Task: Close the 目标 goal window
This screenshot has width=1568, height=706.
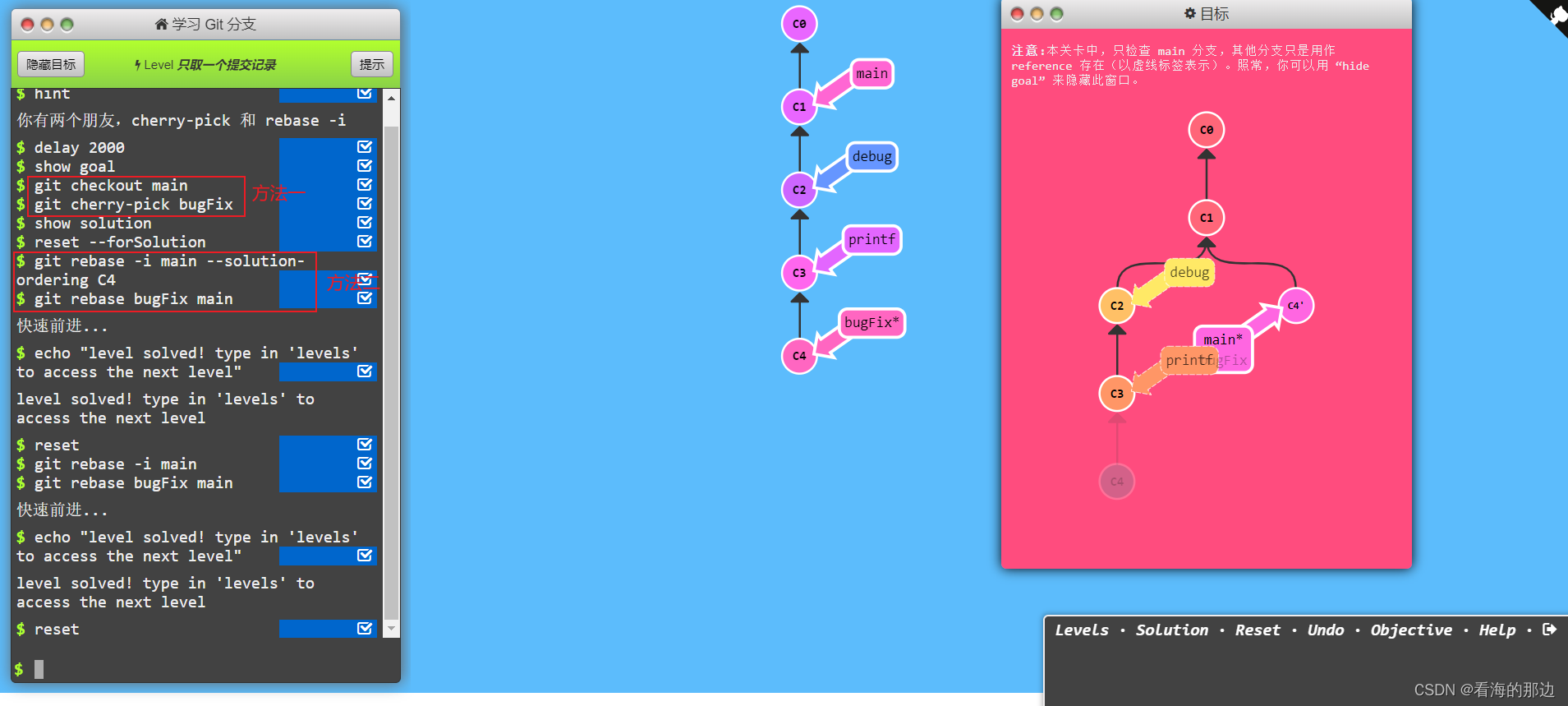Action: [1017, 14]
